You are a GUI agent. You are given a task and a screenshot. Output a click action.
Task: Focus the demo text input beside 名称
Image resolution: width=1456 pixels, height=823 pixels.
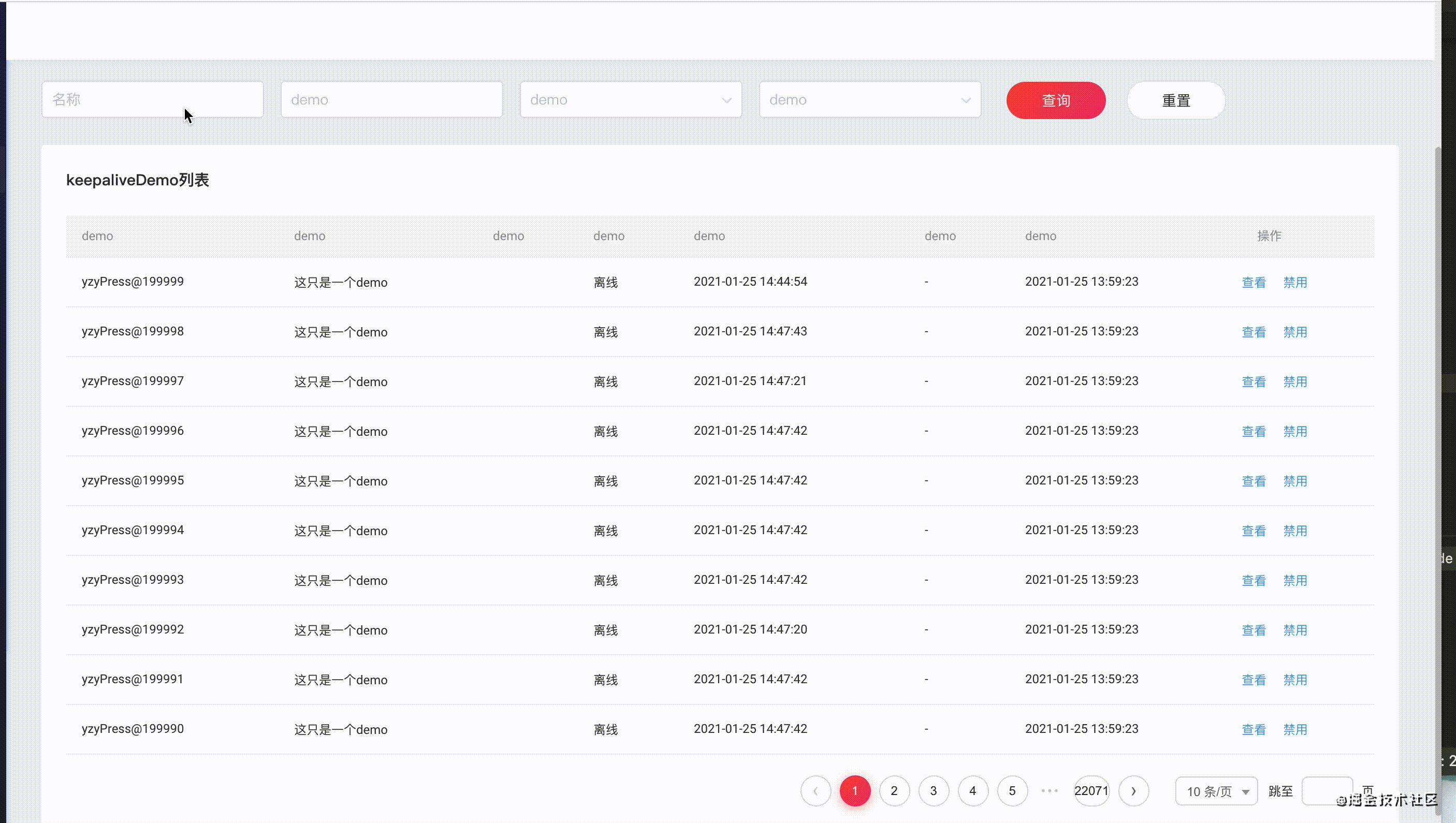coord(392,99)
